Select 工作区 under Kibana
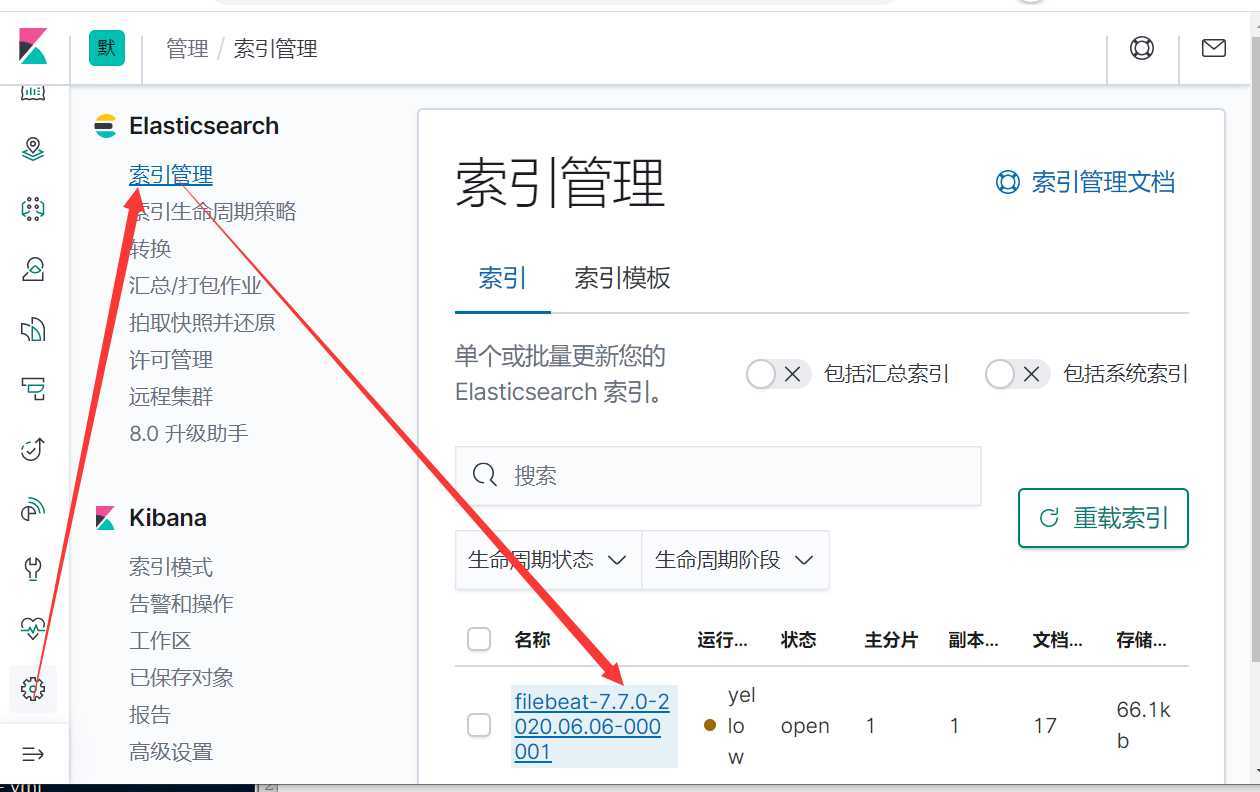The width and height of the screenshot is (1260, 792). pyautogui.click(x=160, y=641)
